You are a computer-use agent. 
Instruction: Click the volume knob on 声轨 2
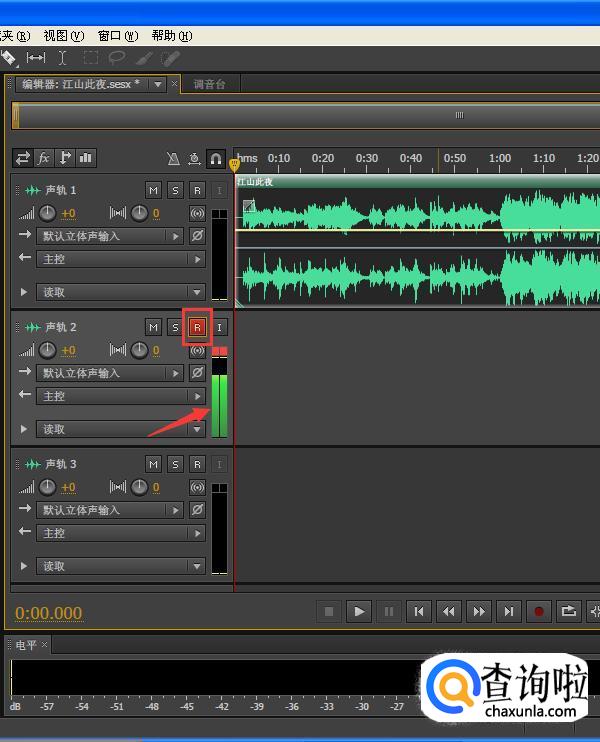[x=47, y=350]
